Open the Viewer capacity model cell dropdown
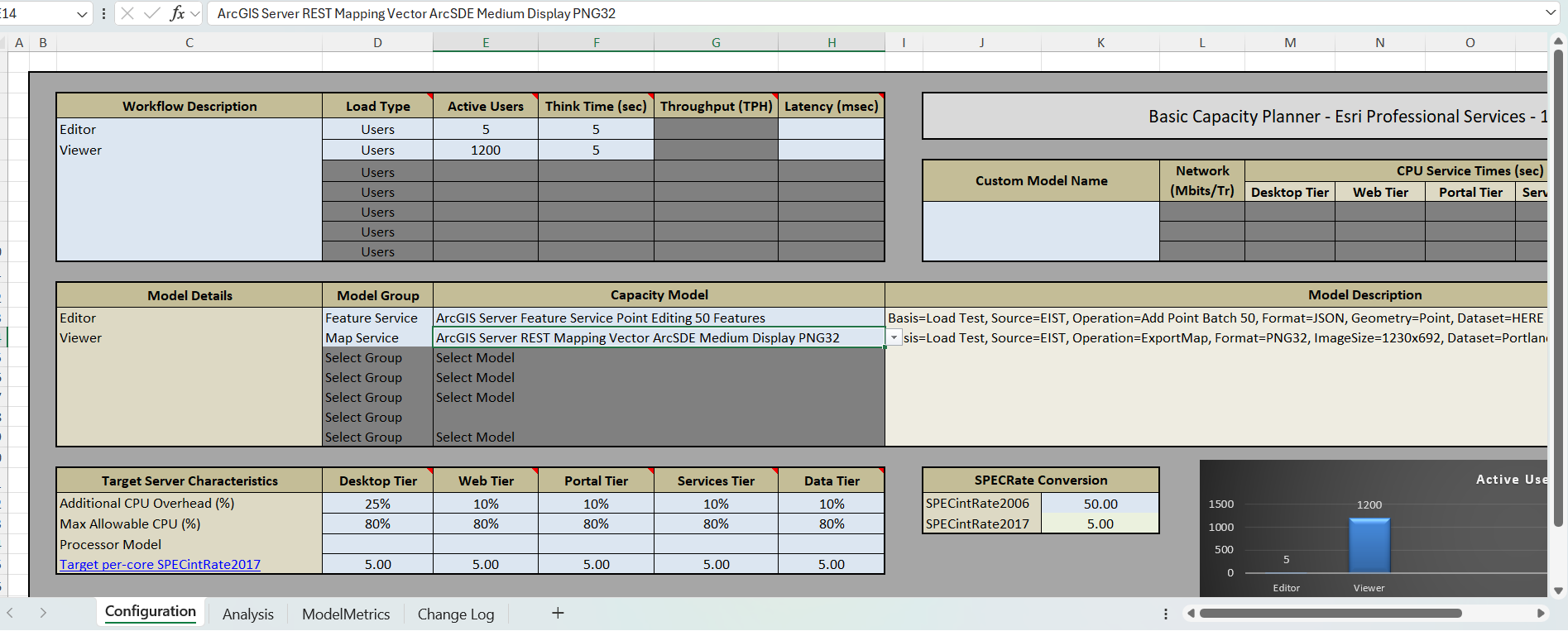The image size is (1568, 631). point(894,337)
